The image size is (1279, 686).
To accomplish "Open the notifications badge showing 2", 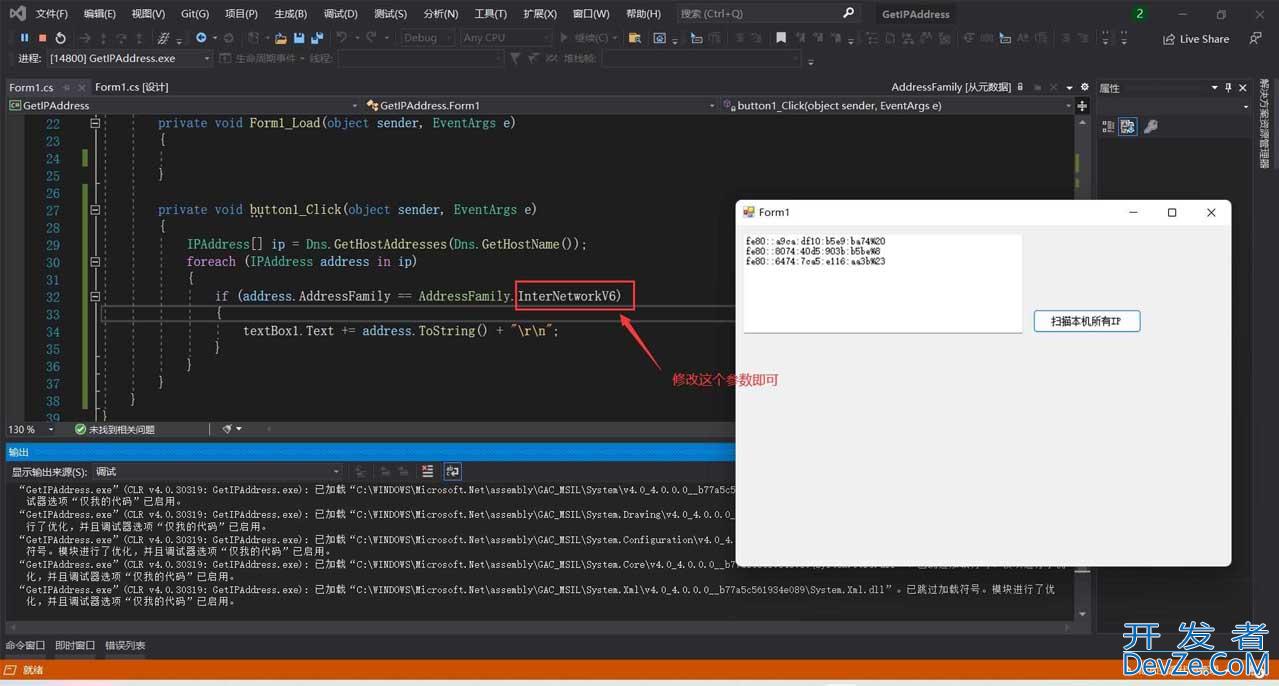I will pos(1139,14).
